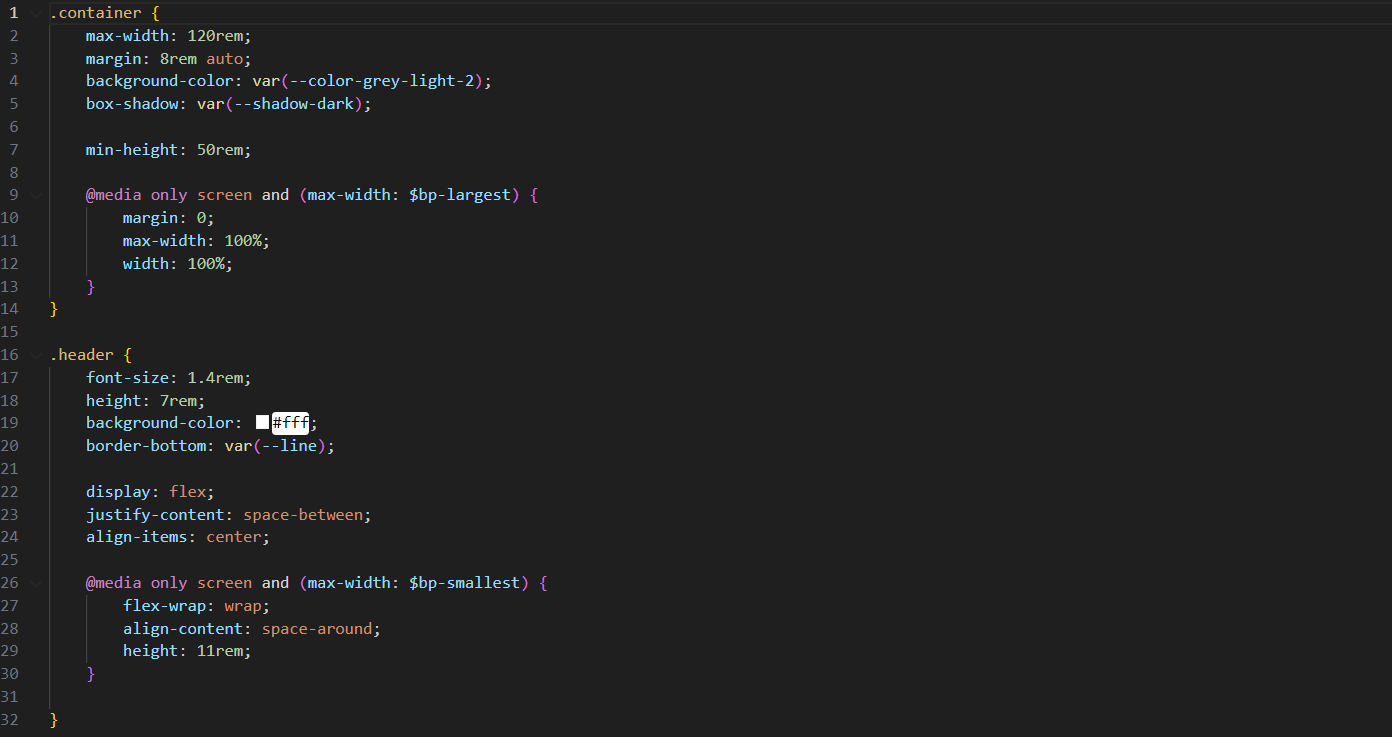Click the highlighted #fff color value

(290, 423)
